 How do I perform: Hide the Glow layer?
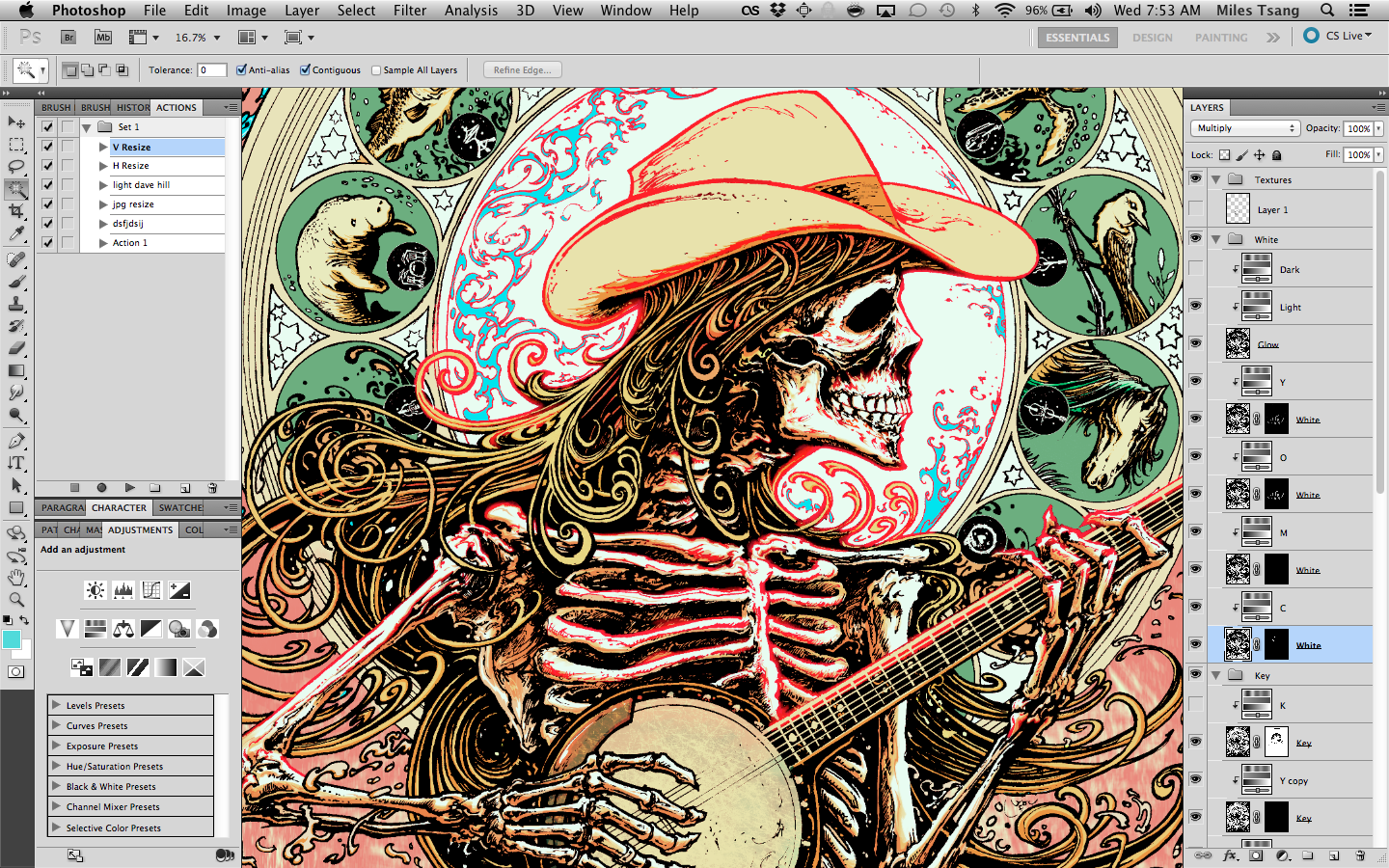(1196, 343)
